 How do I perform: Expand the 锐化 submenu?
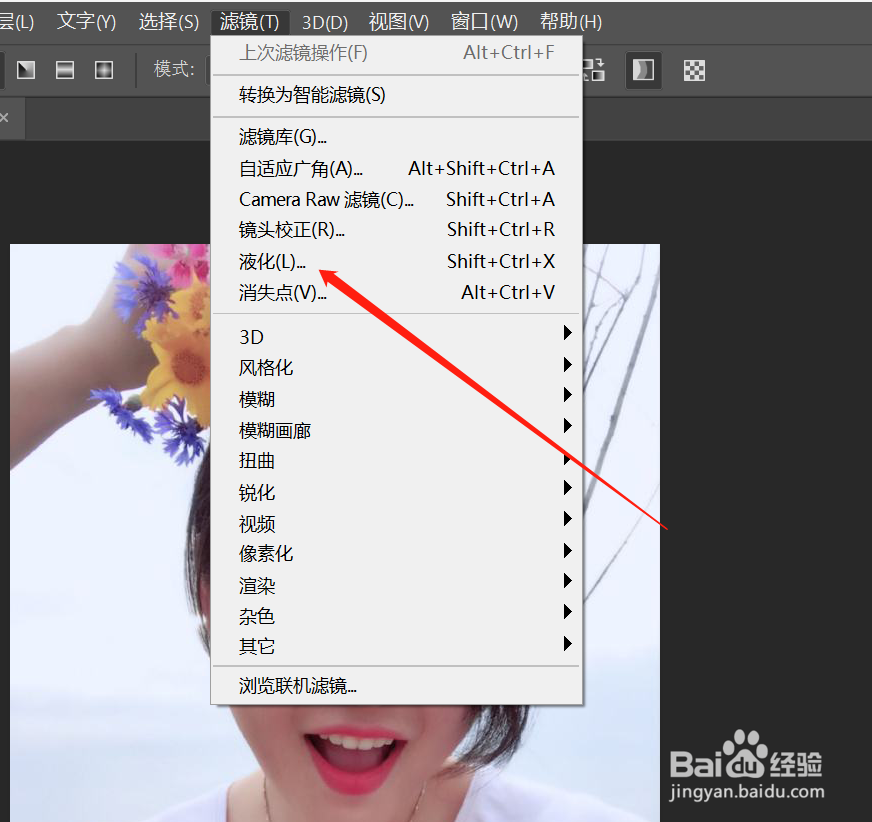click(397, 492)
